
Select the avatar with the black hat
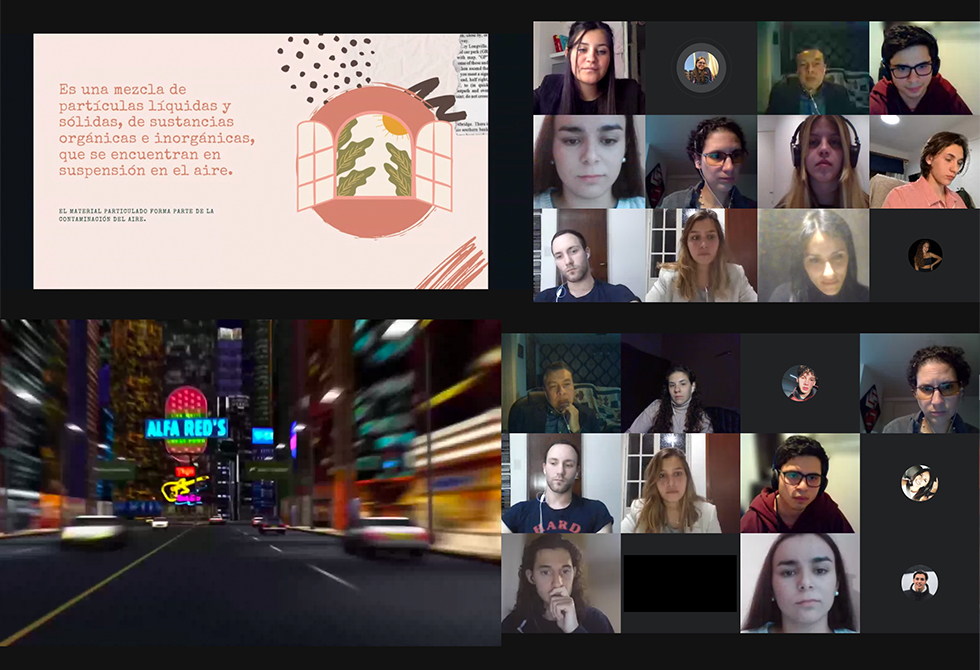pyautogui.click(x=919, y=483)
